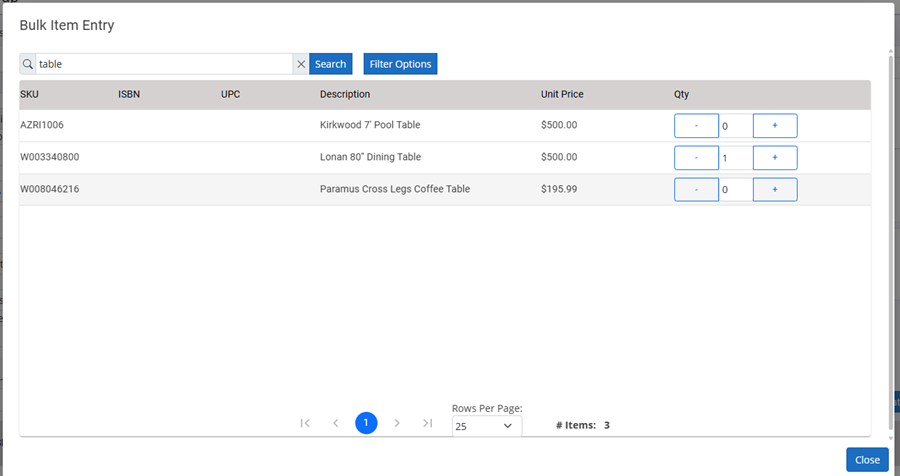Image resolution: width=900 pixels, height=476 pixels.
Task: Click the Kirkwood 7' Pool Table description
Action: coord(370,125)
